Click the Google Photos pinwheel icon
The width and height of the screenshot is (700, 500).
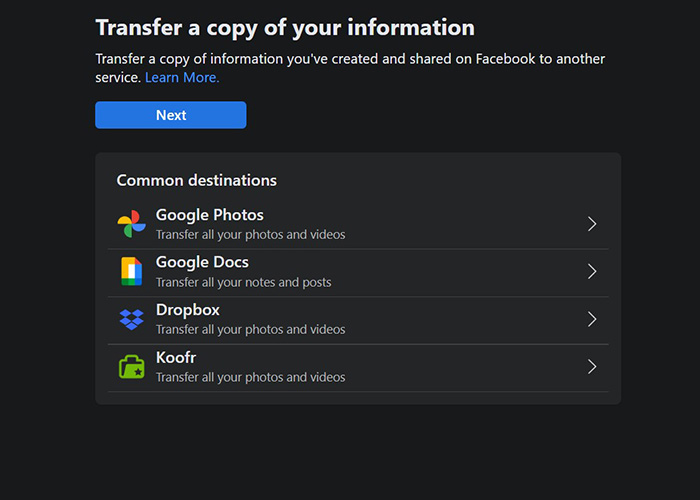coord(132,224)
